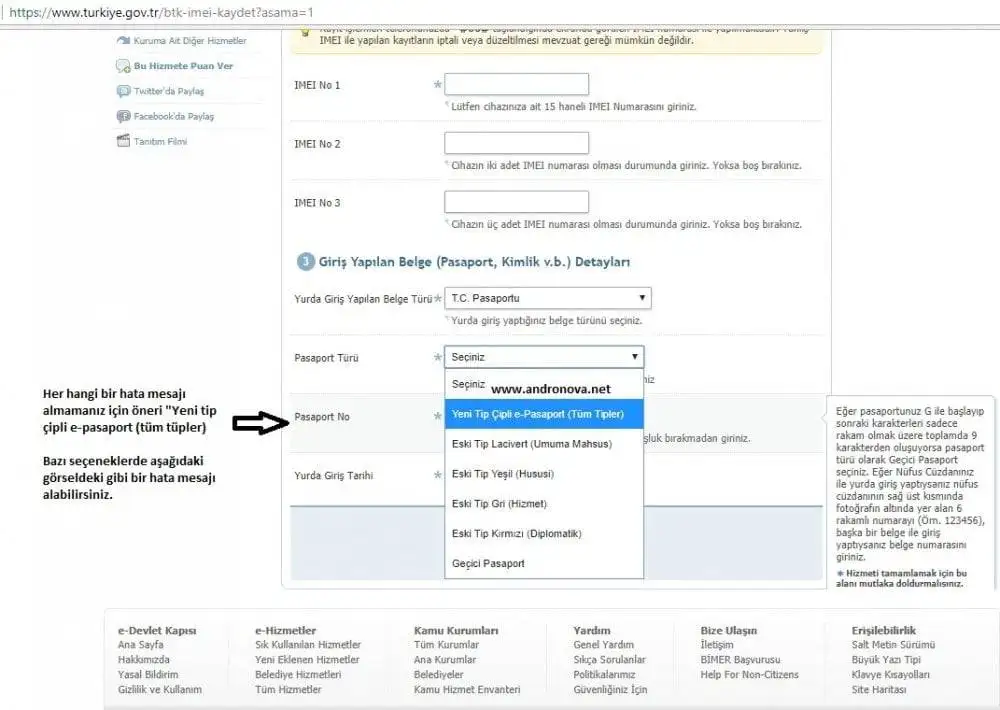This screenshot has height=710, width=1000.
Task: Open Tüm Kurumlar footer link
Action: point(446,645)
